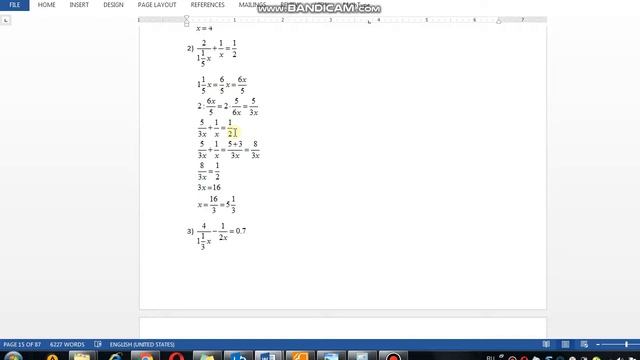Click the equation x = 16/3 = 5 1/3
640x360 pixels.
216,204
